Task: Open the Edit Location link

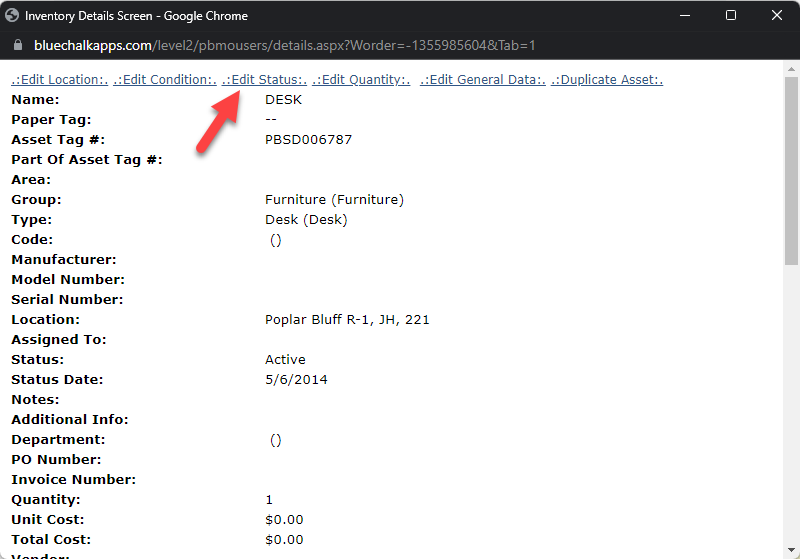Action: tap(60, 80)
